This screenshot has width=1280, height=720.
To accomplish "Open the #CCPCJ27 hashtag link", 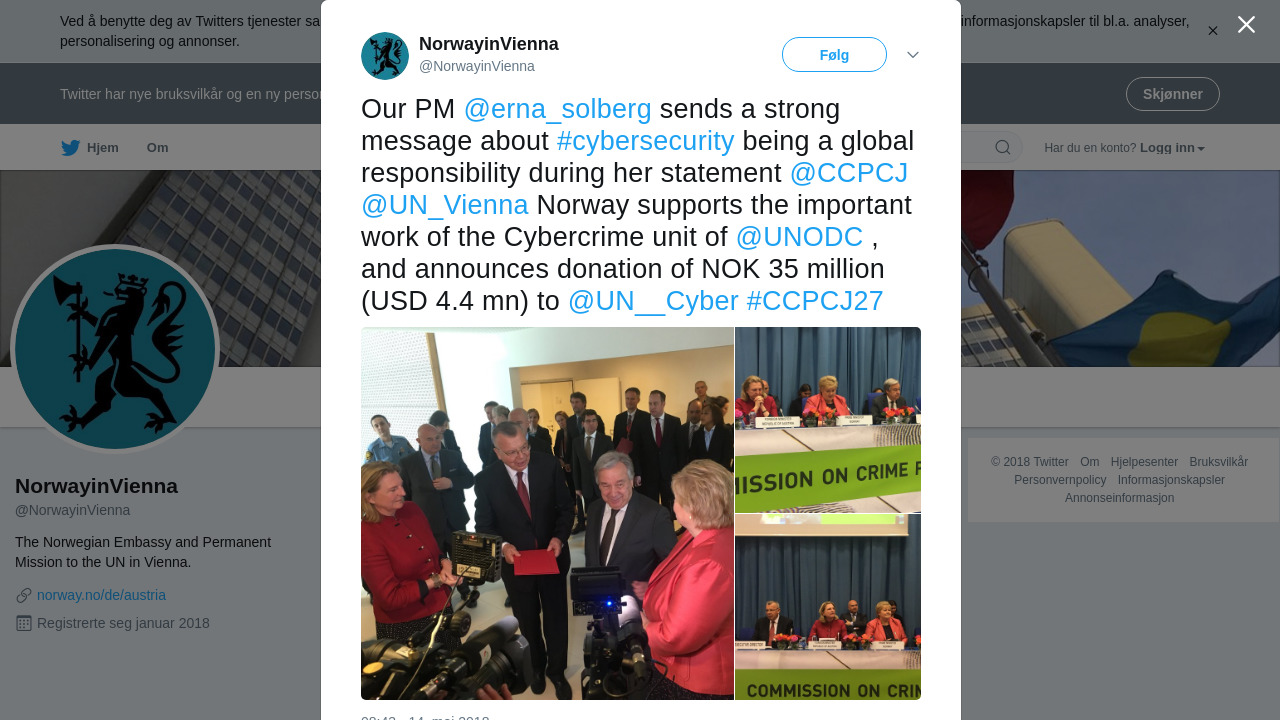I will click(815, 301).
